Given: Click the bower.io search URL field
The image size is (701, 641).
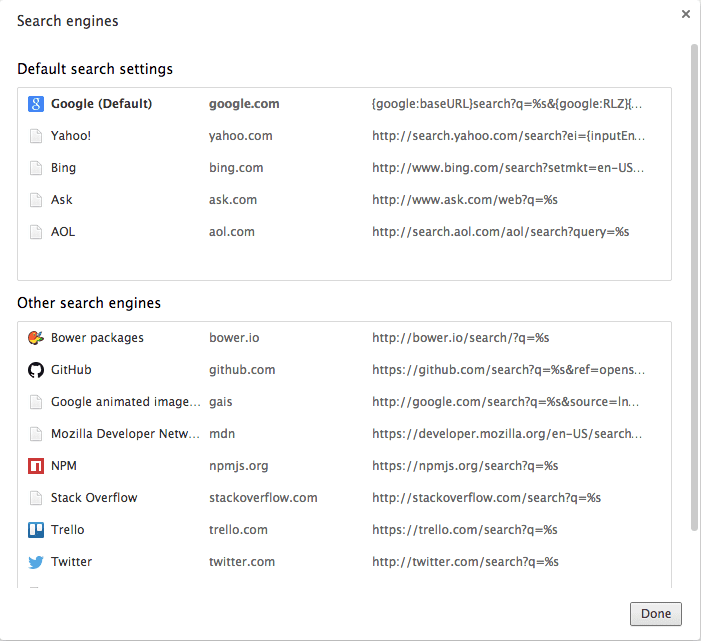Looking at the screenshot, I should (x=460, y=337).
